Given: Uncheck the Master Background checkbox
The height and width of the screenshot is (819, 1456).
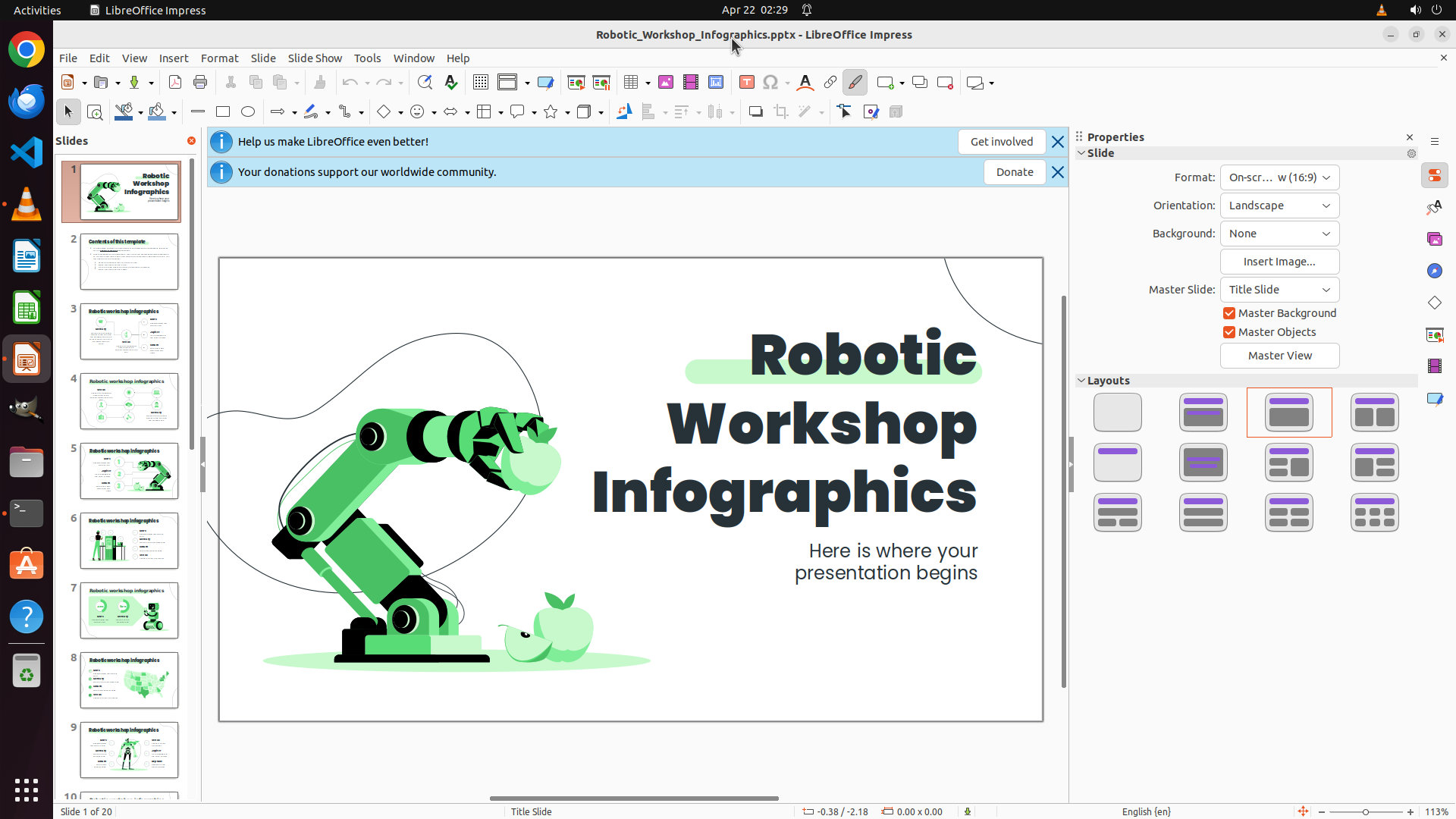Looking at the screenshot, I should coord(1229,313).
